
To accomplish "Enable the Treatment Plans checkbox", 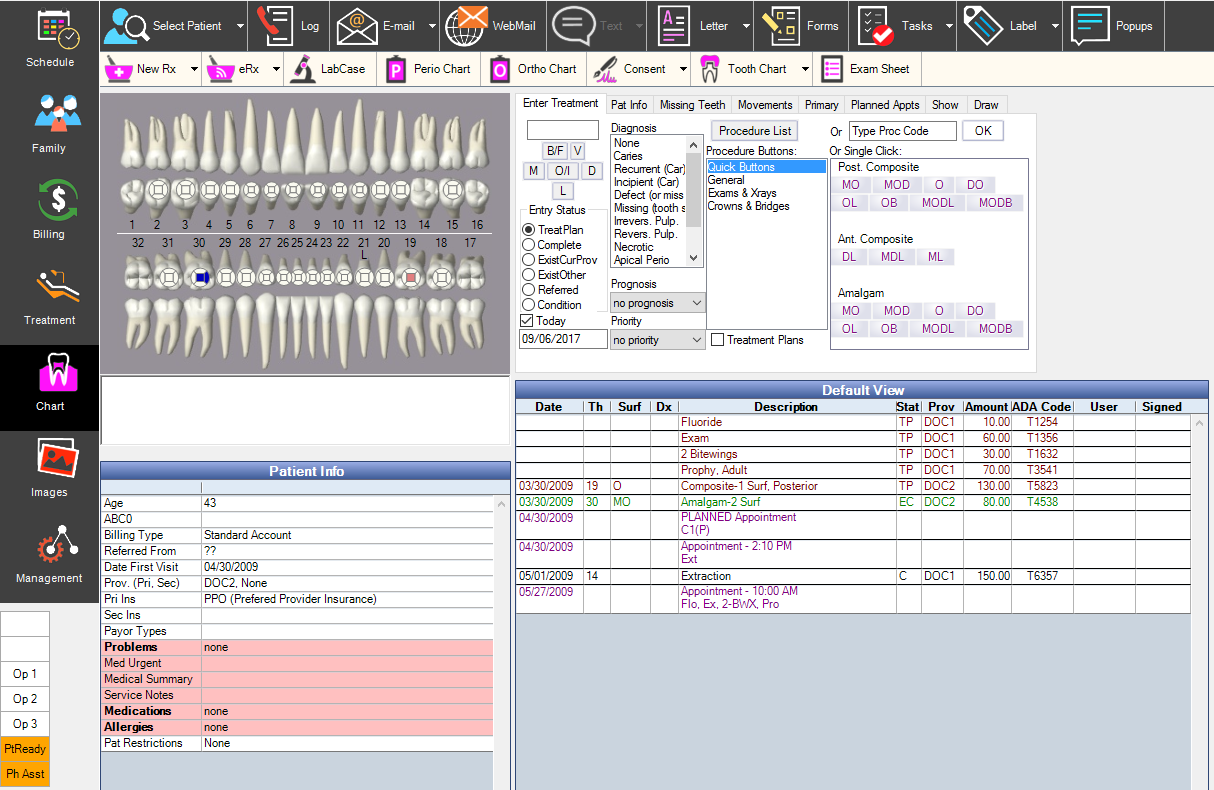I will click(x=717, y=340).
